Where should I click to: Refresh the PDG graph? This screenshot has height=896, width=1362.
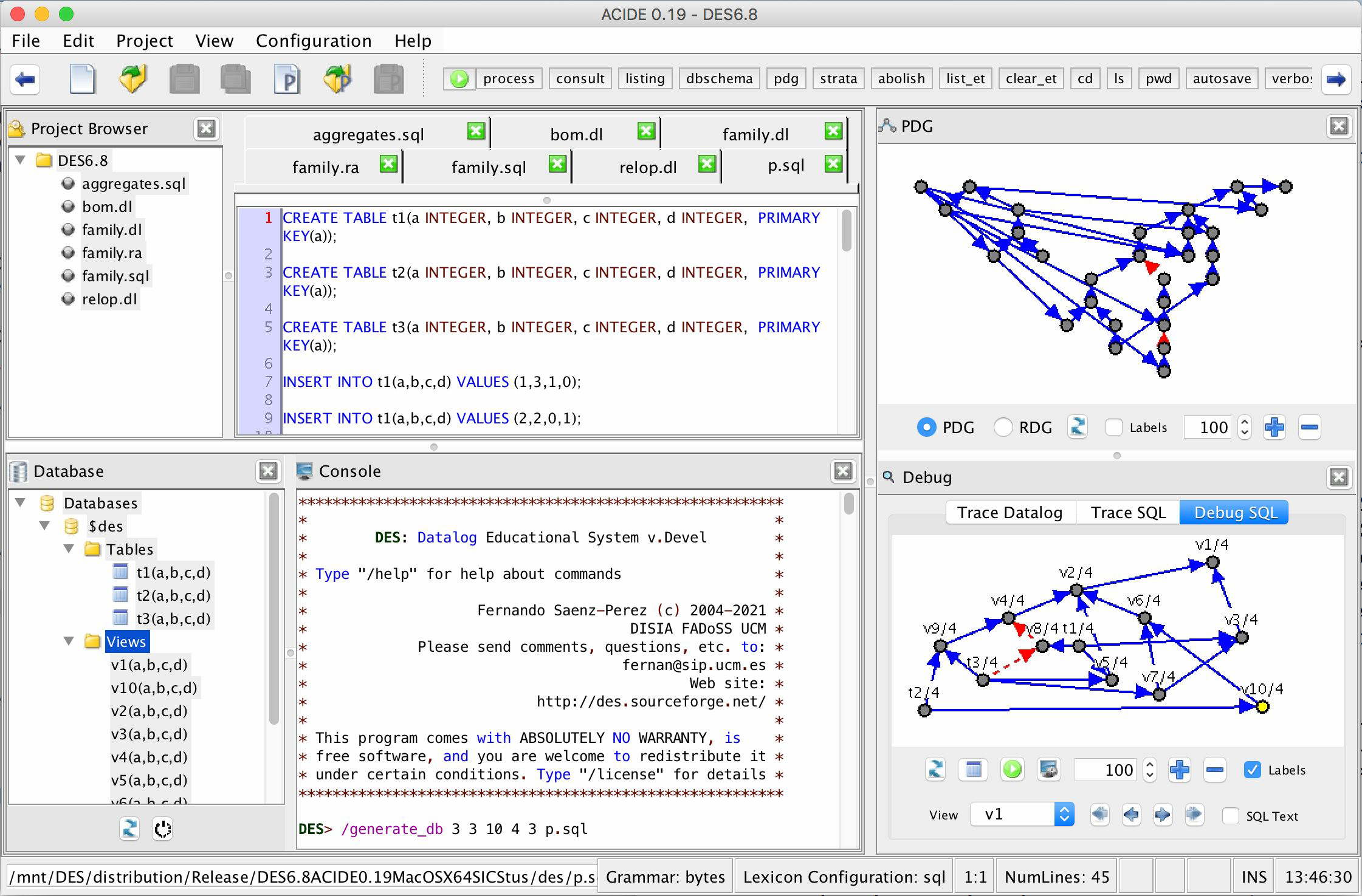click(1078, 427)
